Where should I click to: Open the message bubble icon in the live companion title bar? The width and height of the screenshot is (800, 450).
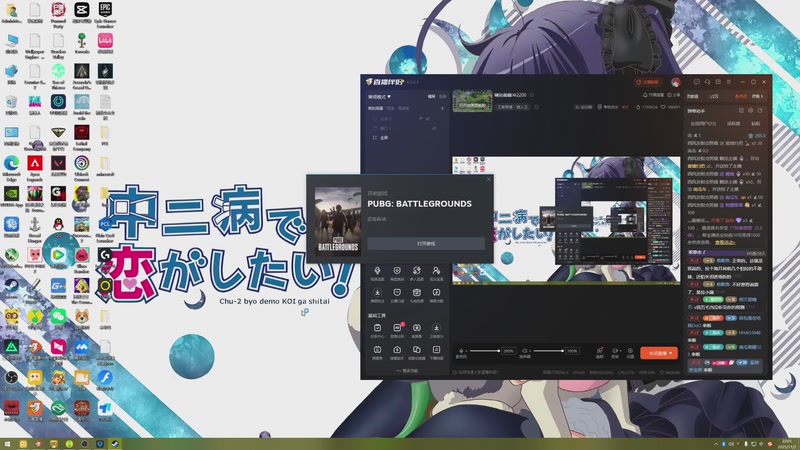[x=697, y=82]
